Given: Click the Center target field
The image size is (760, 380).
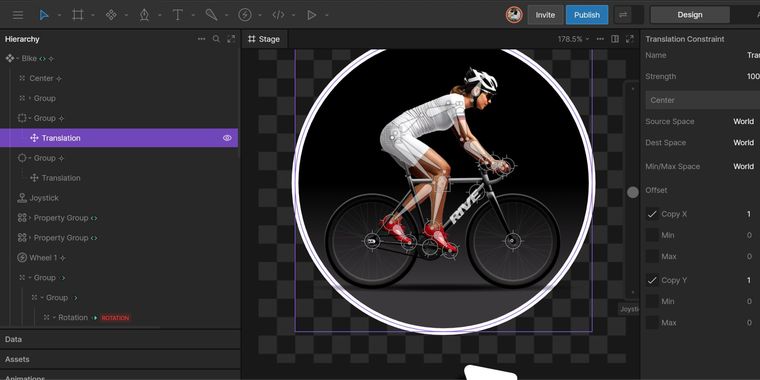Looking at the screenshot, I should point(703,100).
